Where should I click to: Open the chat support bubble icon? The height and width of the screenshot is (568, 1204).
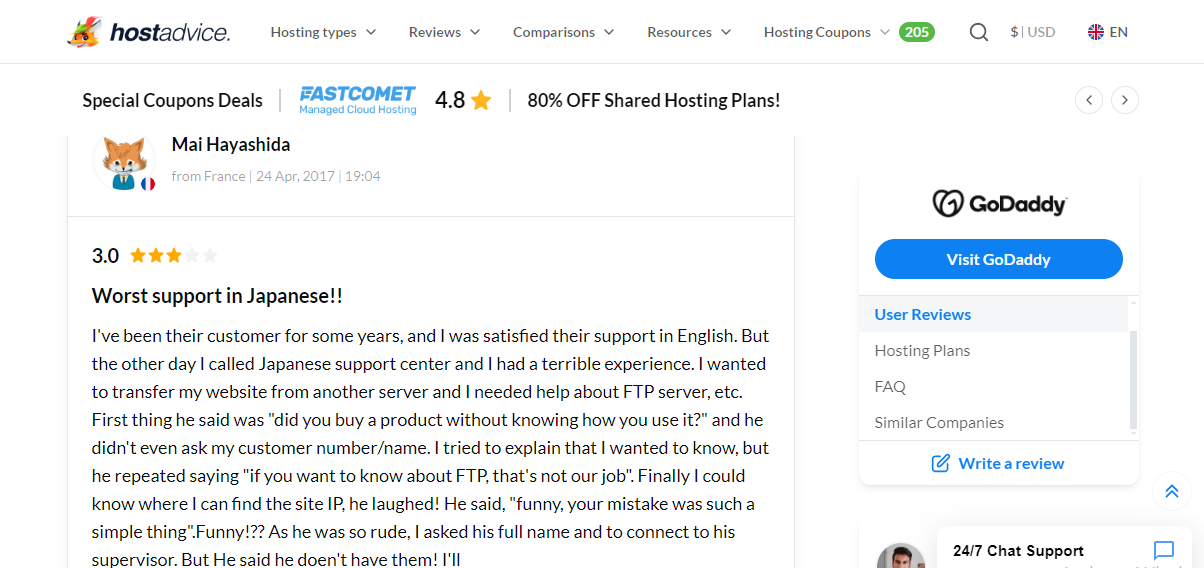coord(1163,550)
